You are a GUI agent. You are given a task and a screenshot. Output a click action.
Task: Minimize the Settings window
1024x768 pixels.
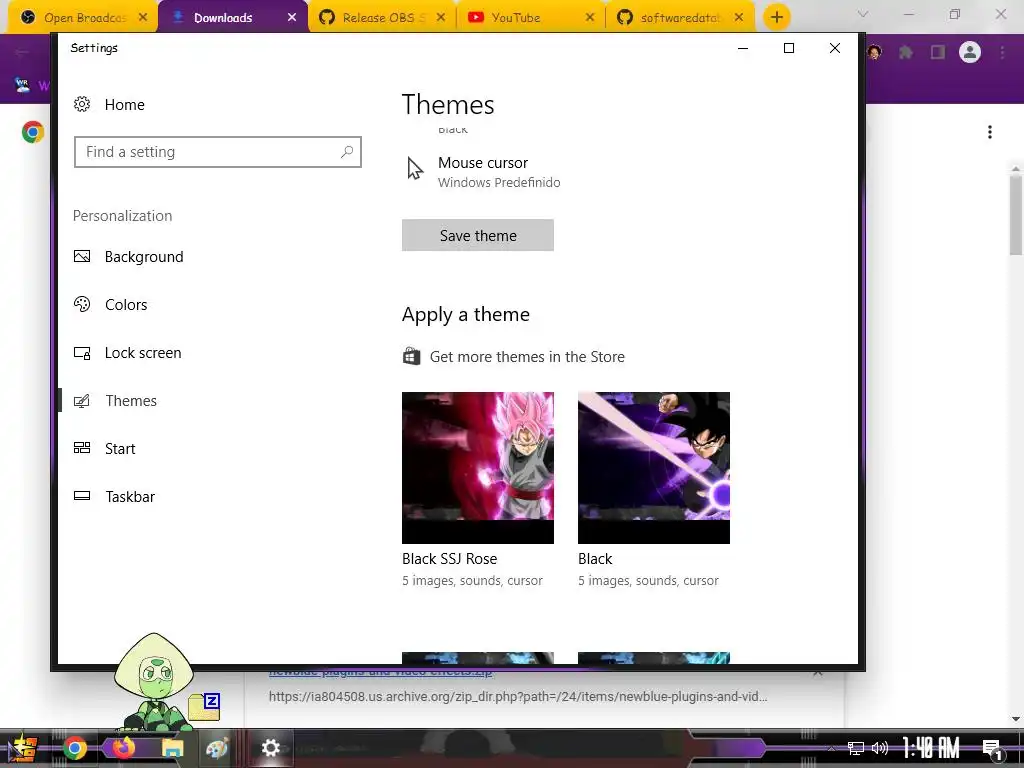tap(743, 48)
